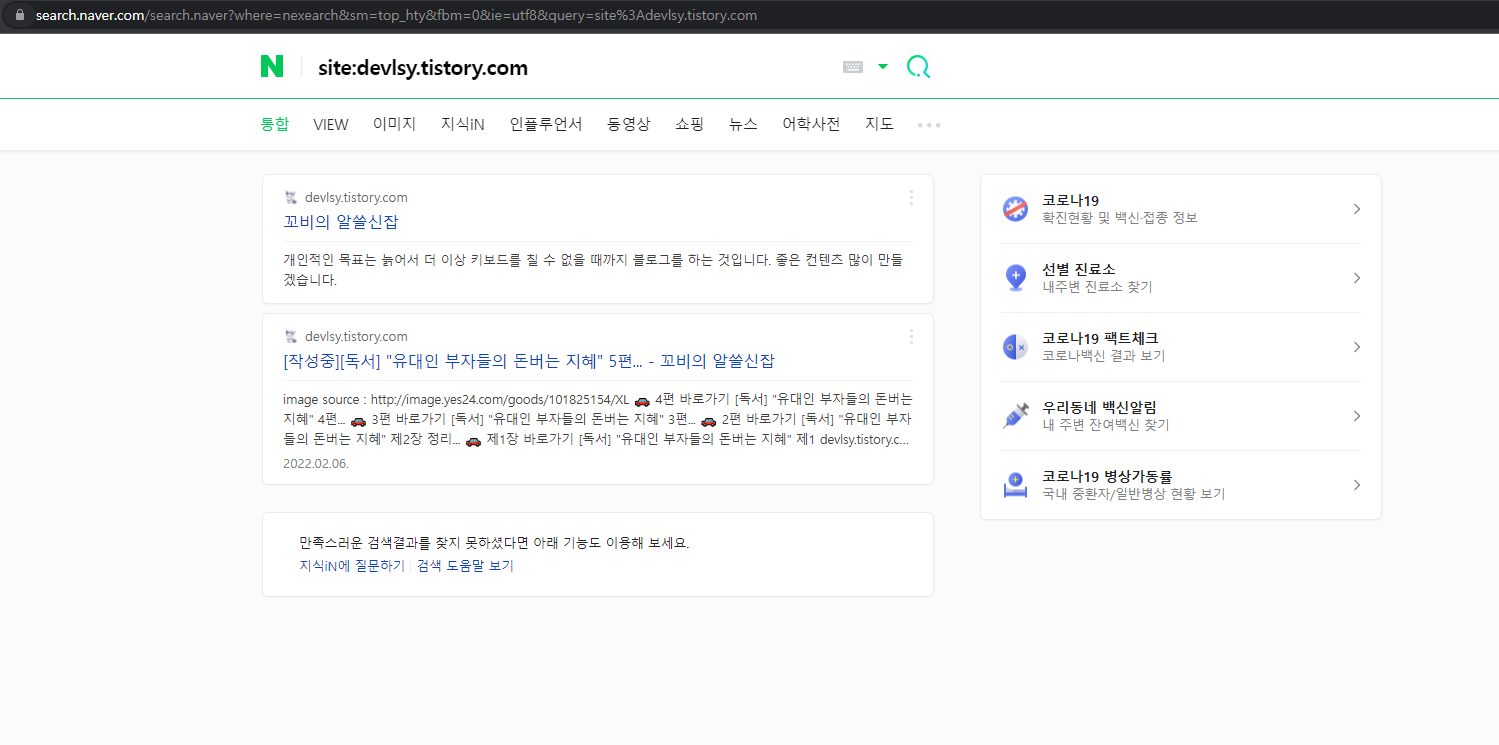Click the blog description starting 개인적인 목표는
This screenshot has height=745, width=1499.
point(593,270)
